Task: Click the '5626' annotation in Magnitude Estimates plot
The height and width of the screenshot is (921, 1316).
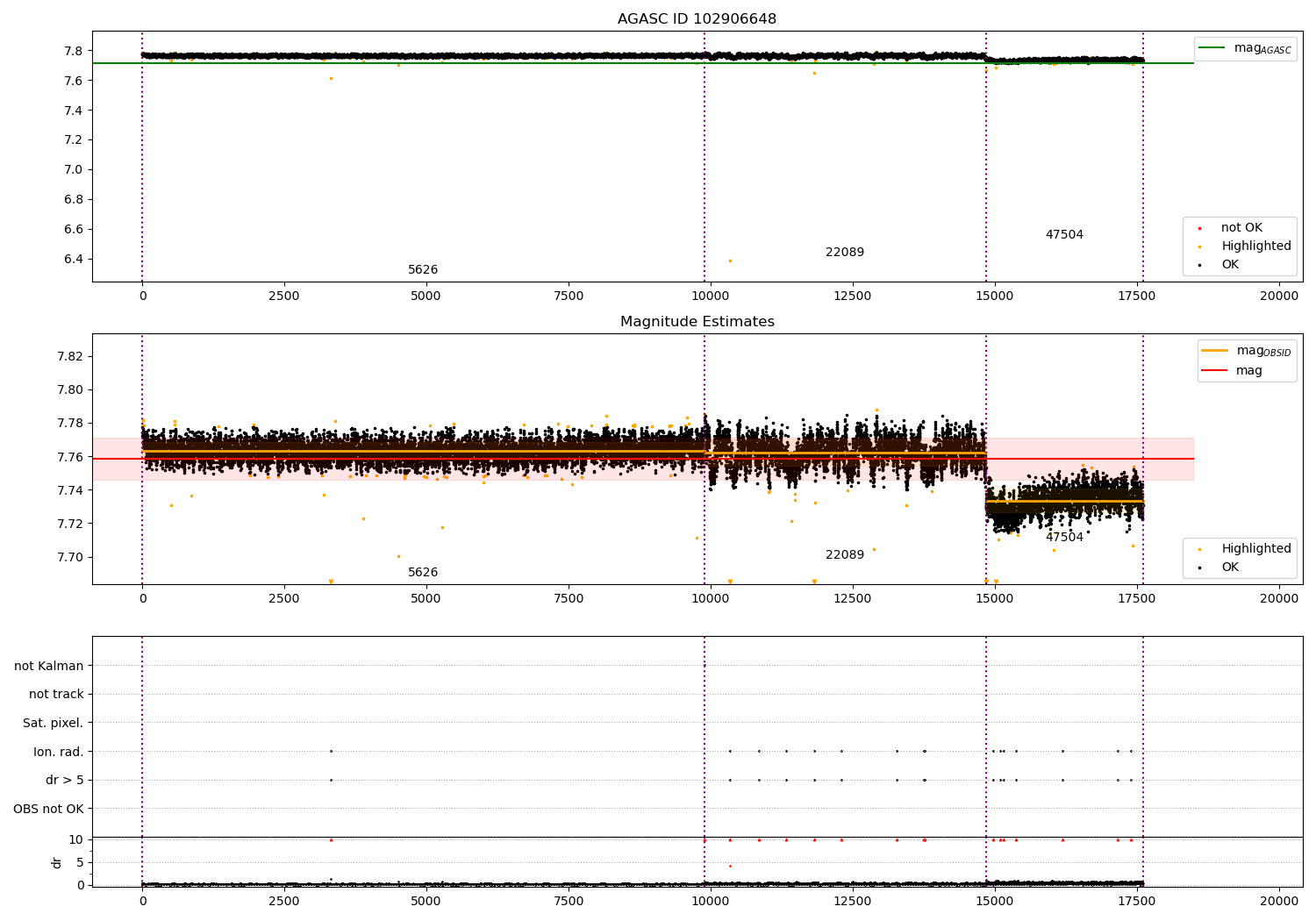Action: pyautogui.click(x=423, y=573)
